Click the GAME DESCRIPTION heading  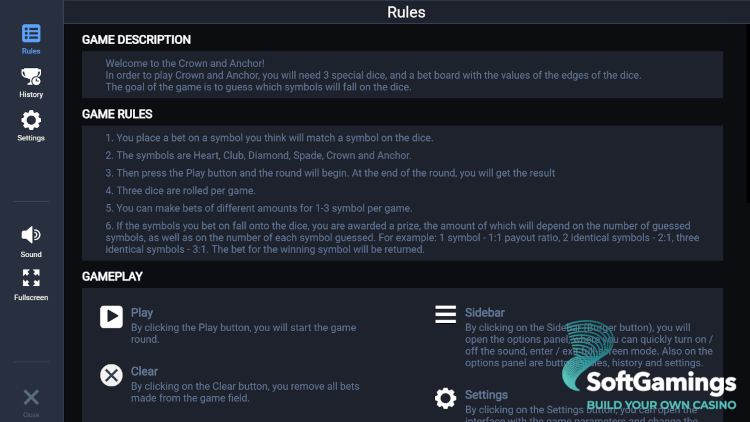point(136,40)
